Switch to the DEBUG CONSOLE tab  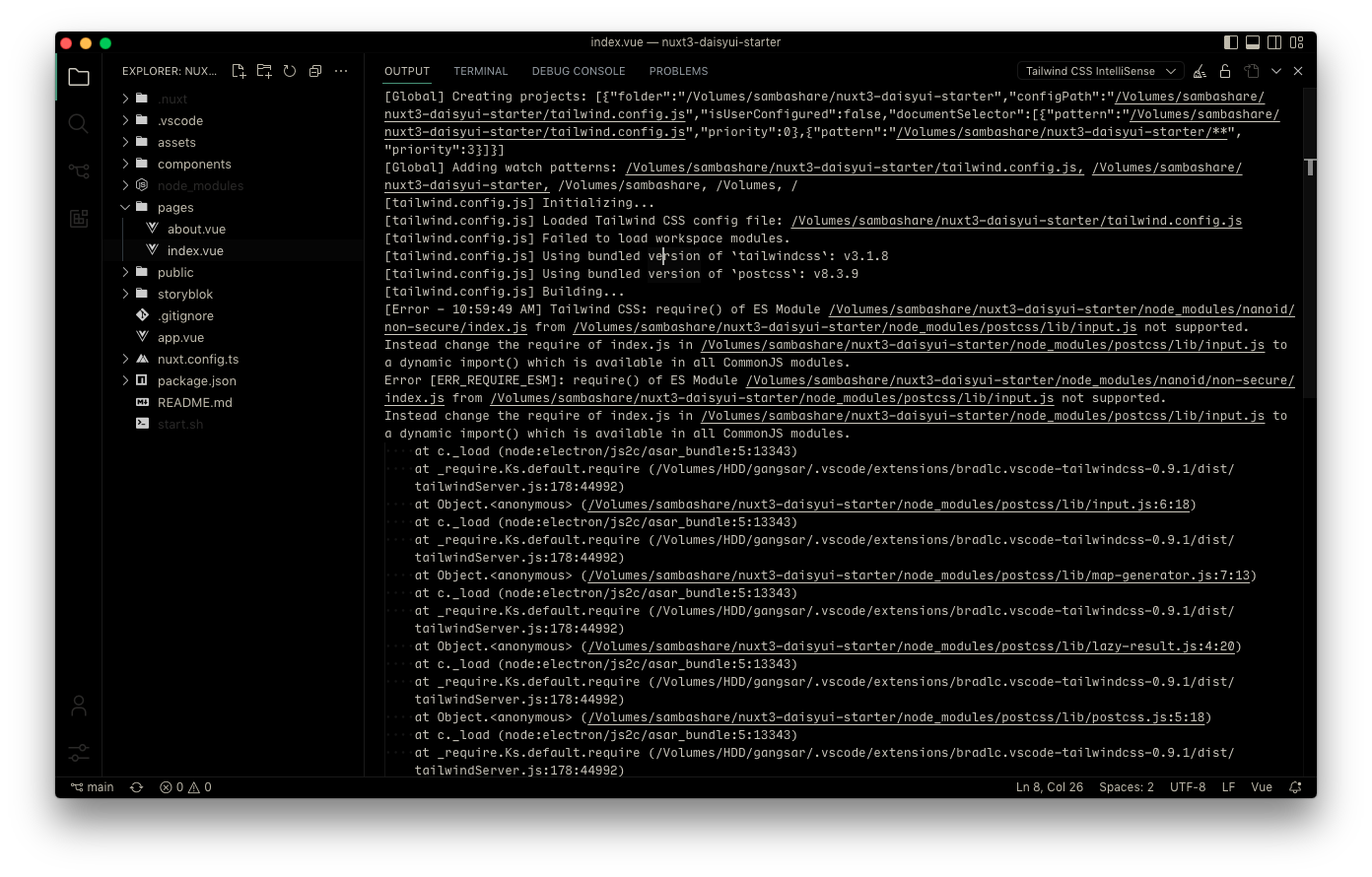tap(579, 71)
